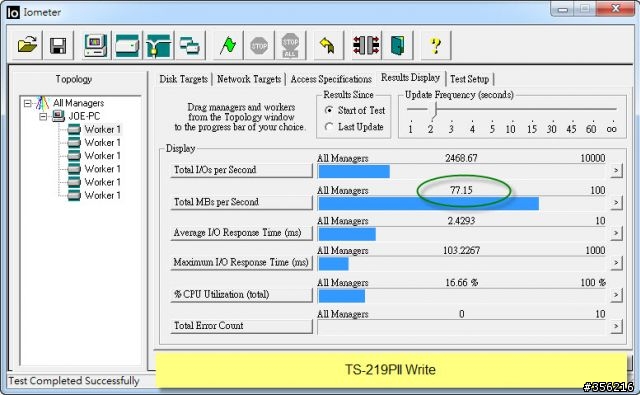The image size is (640, 395).
Task: Select Start of Test radio button
Action: click(329, 110)
